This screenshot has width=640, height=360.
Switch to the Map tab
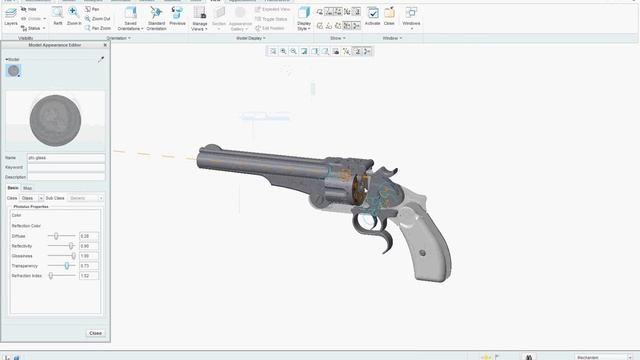[27, 188]
